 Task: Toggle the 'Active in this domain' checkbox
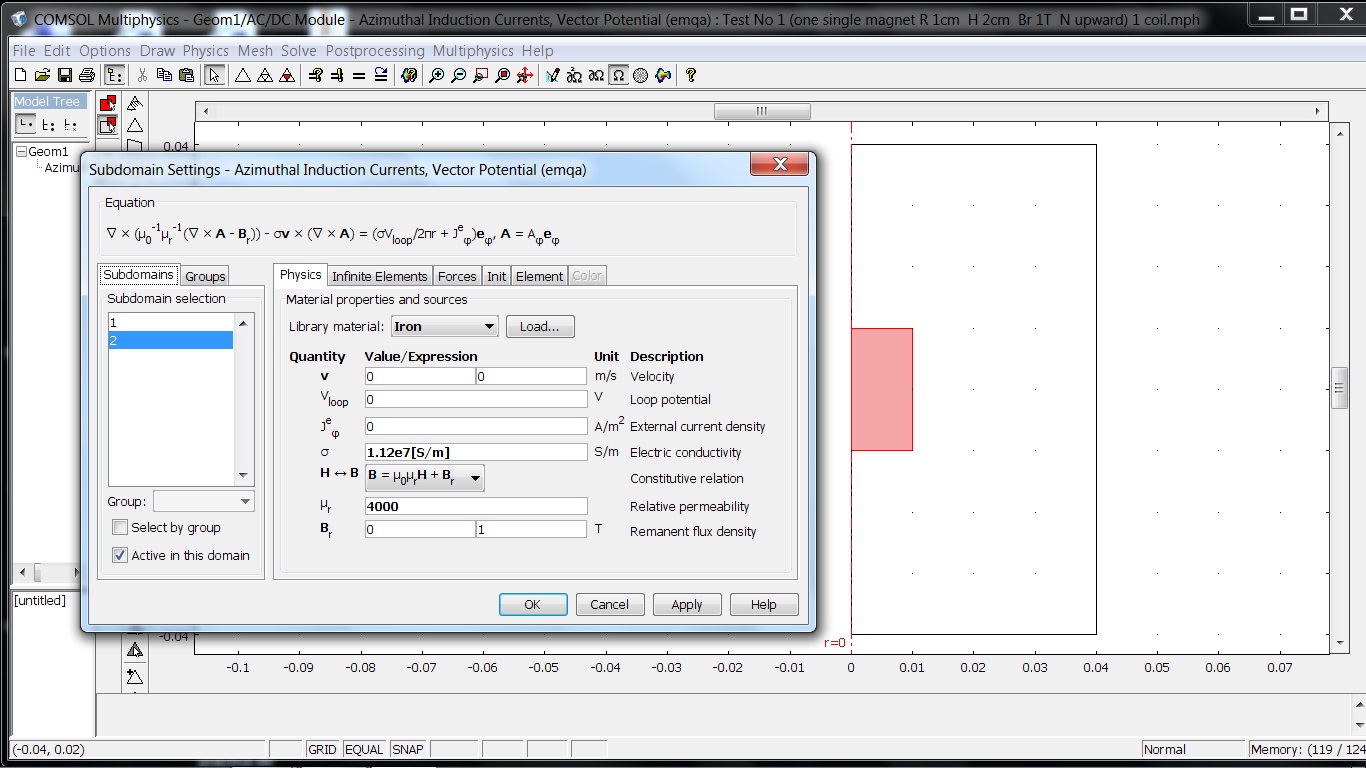pyautogui.click(x=120, y=556)
